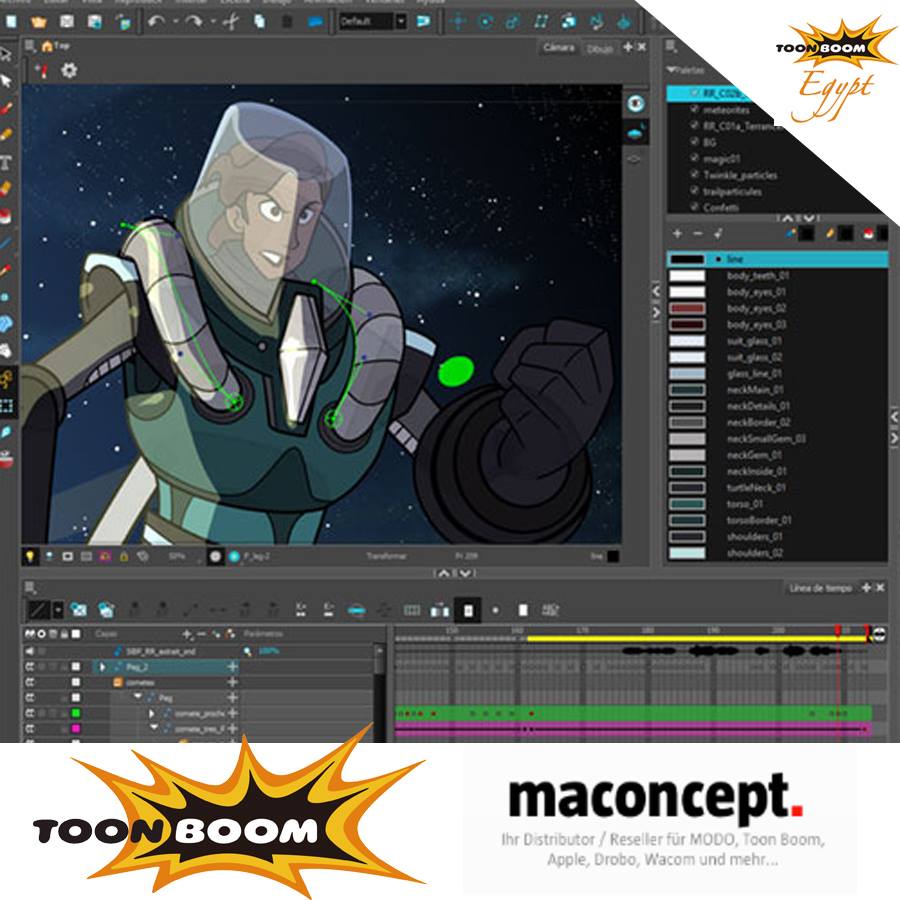Click the Open scene folder icon
The image size is (900, 900).
(x=38, y=22)
